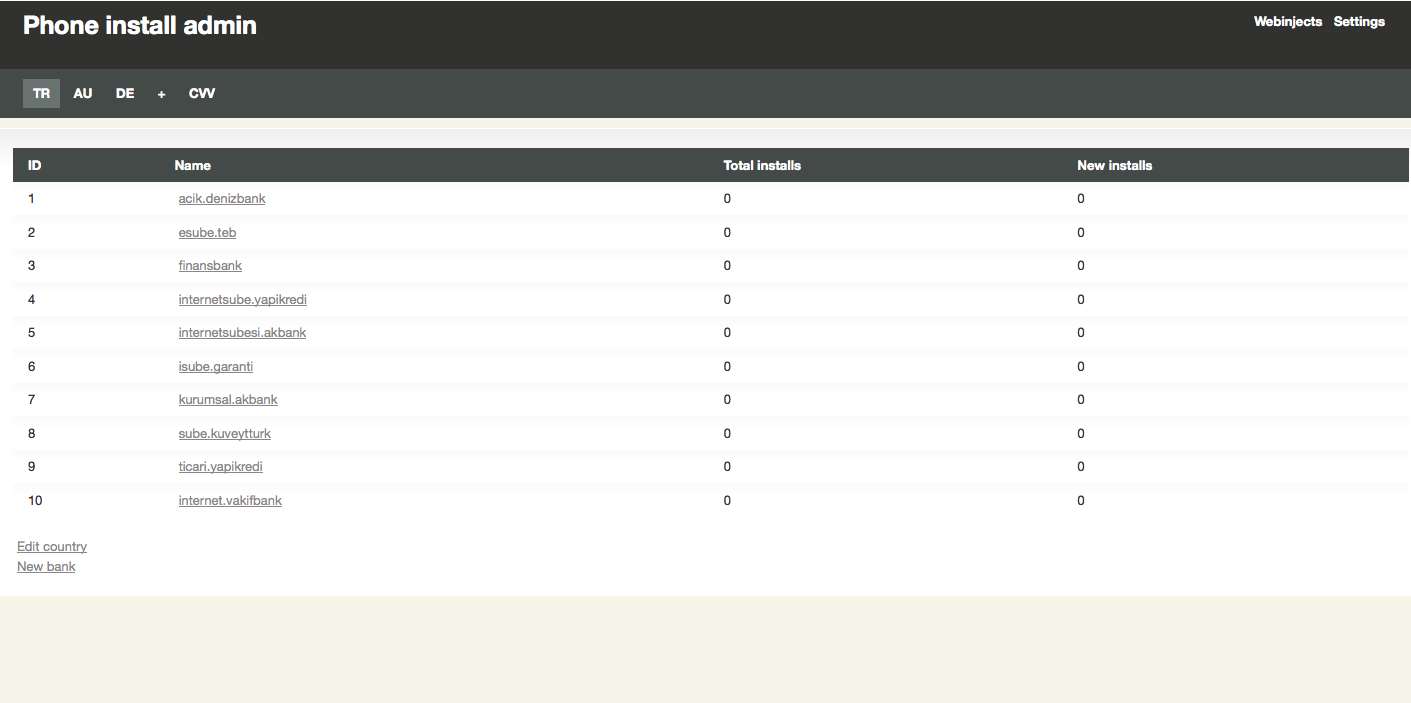This screenshot has height=703, width=1411.
Task: Click ID 3 in the finansbank row
Action: coord(31,266)
